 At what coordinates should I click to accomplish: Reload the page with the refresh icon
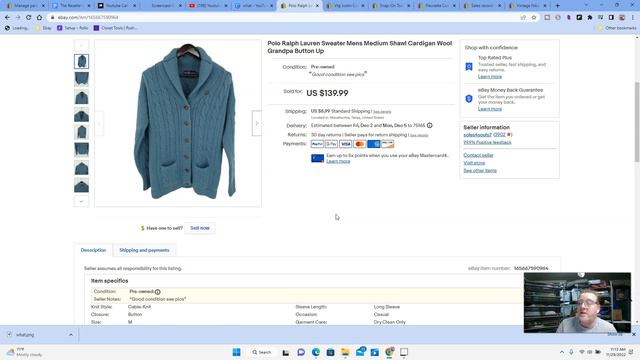(29, 18)
